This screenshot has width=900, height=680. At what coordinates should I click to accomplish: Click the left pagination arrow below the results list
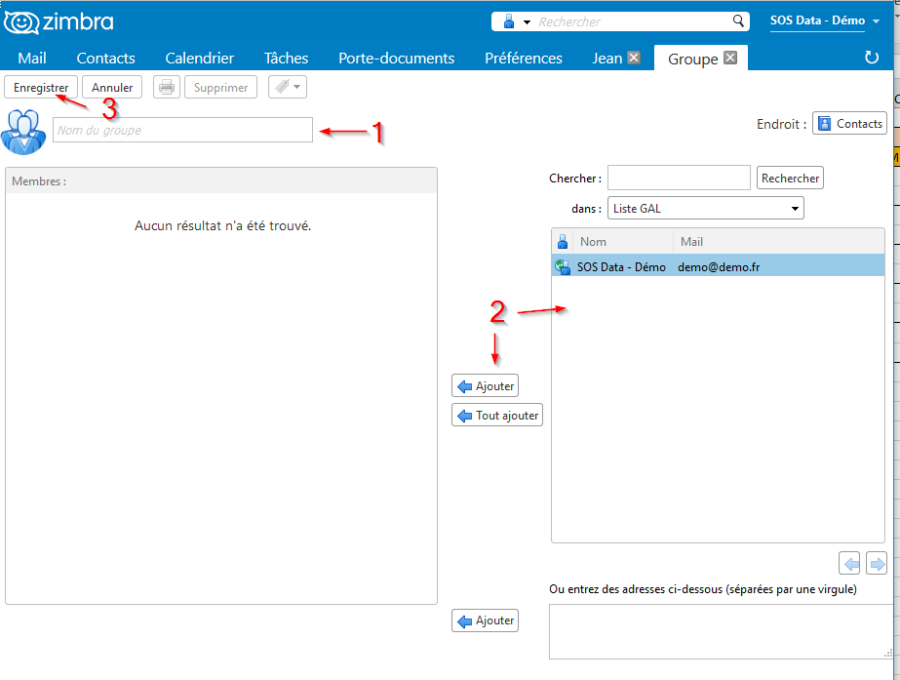(x=849, y=563)
